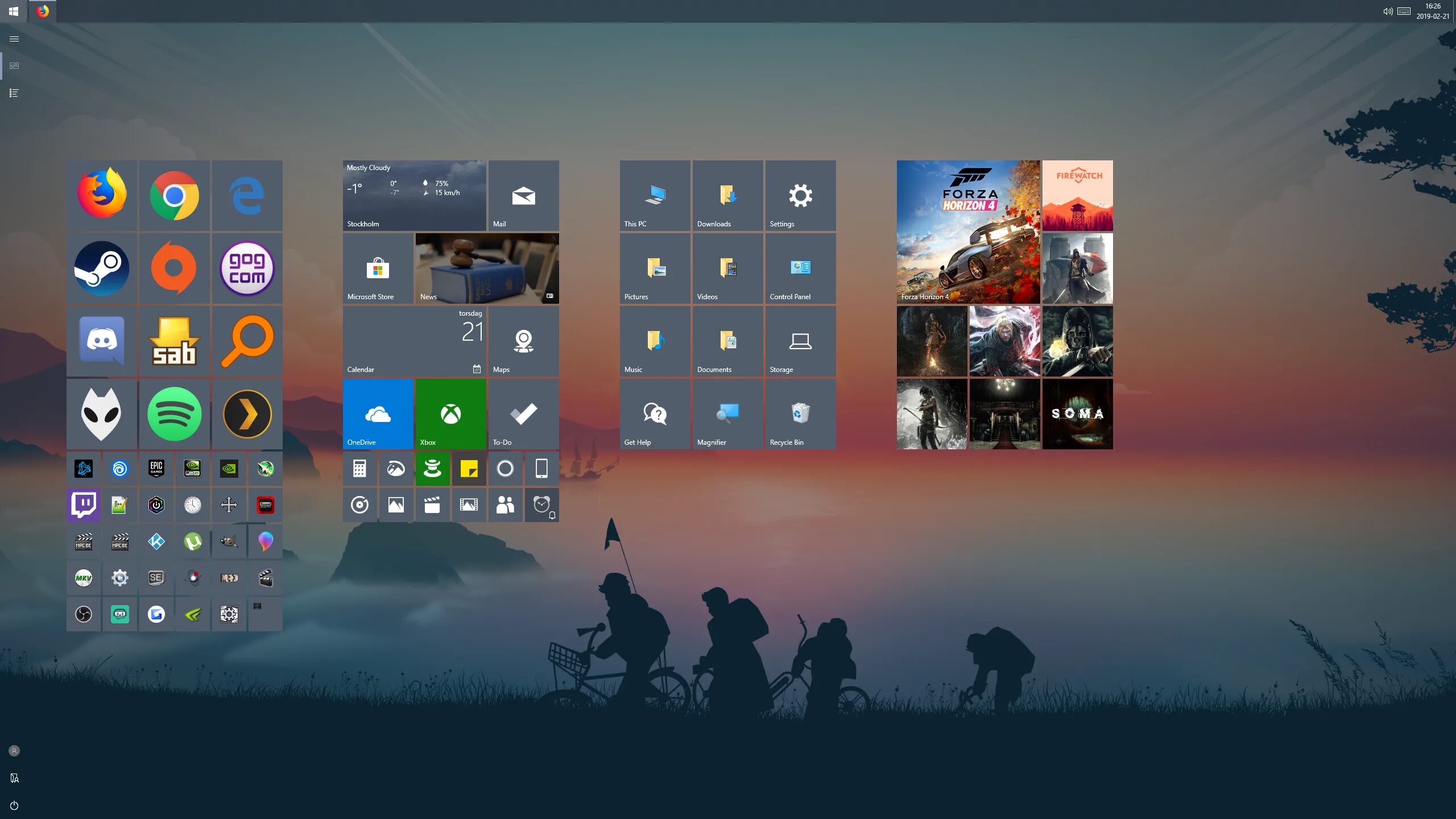Open the Alarms & Clock tile

[541, 504]
